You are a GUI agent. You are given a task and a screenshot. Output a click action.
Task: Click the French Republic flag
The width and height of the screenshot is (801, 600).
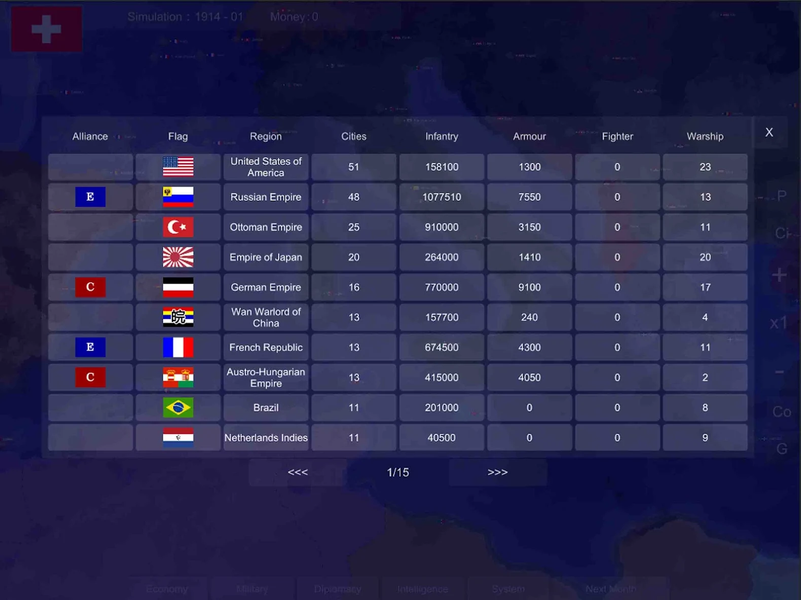coord(178,347)
